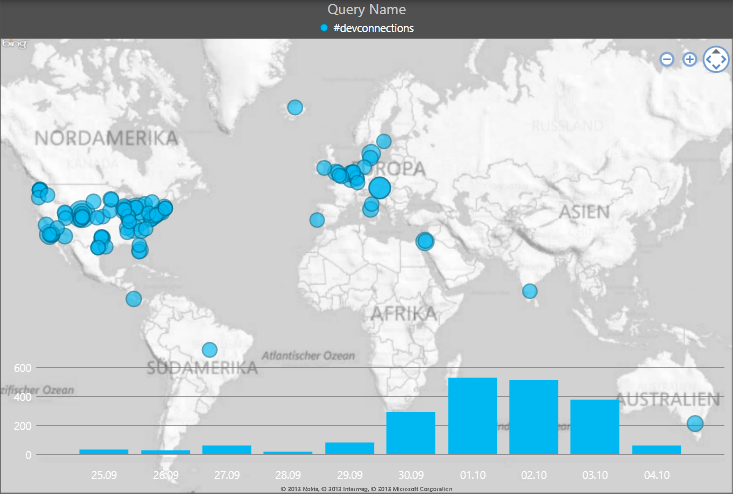Screen dimensions: 733x494
Task: Select the data bubble in South America
Action: (x=209, y=350)
